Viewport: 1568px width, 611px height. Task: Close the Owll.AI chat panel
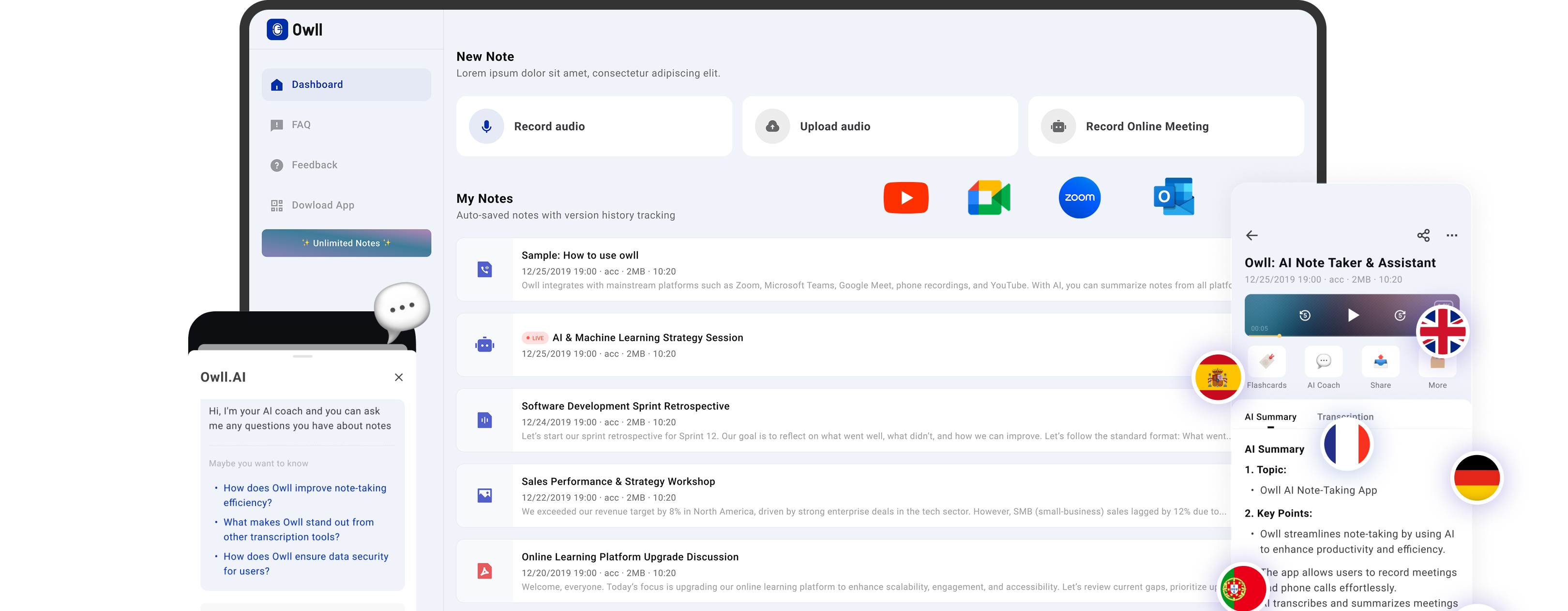pyautogui.click(x=399, y=377)
